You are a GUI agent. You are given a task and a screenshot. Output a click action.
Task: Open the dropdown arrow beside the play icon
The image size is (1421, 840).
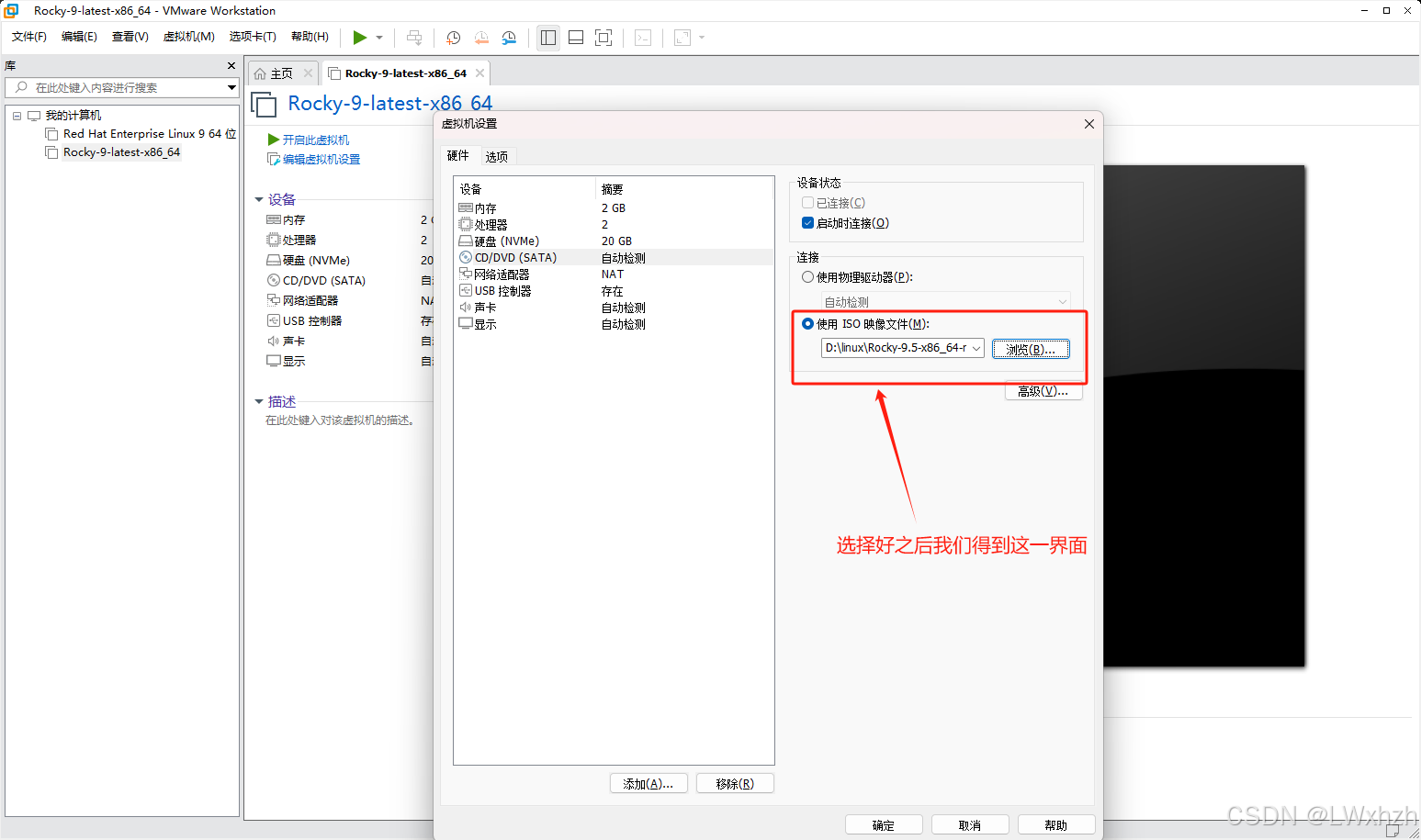379,38
